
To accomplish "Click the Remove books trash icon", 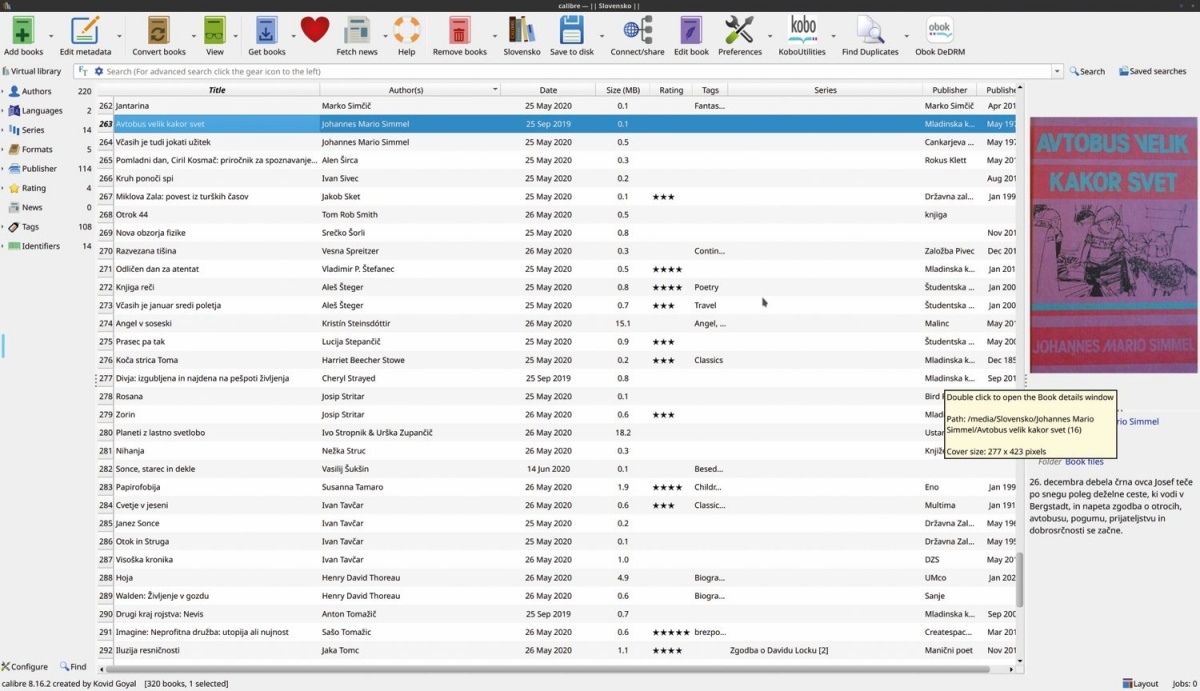I will click(459, 30).
